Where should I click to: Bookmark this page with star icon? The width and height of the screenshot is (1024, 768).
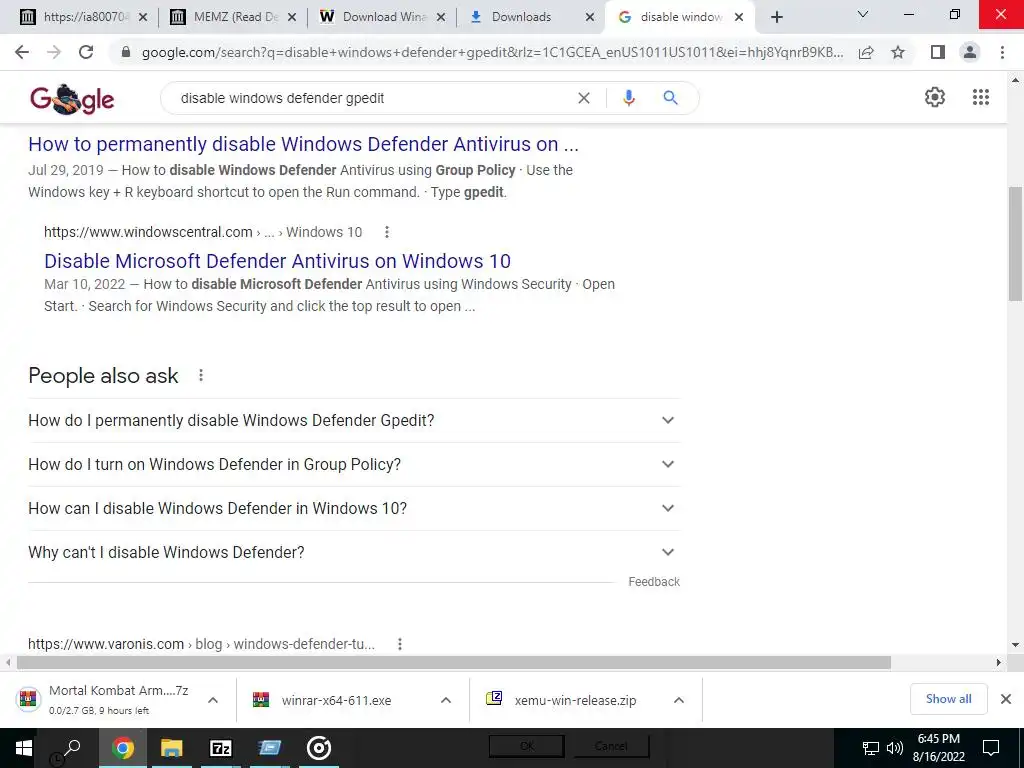[x=898, y=52]
